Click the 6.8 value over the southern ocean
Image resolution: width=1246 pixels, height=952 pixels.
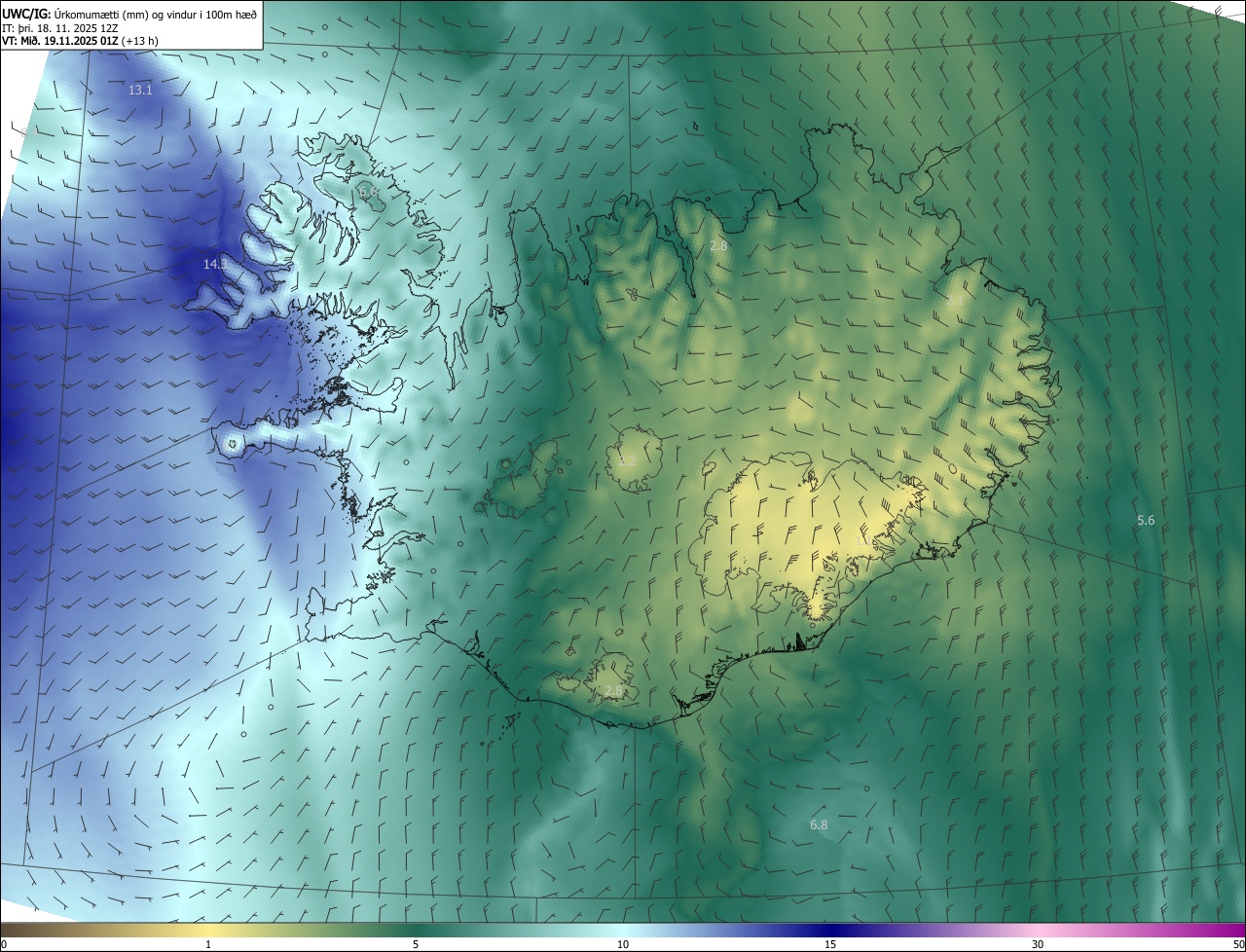819,825
